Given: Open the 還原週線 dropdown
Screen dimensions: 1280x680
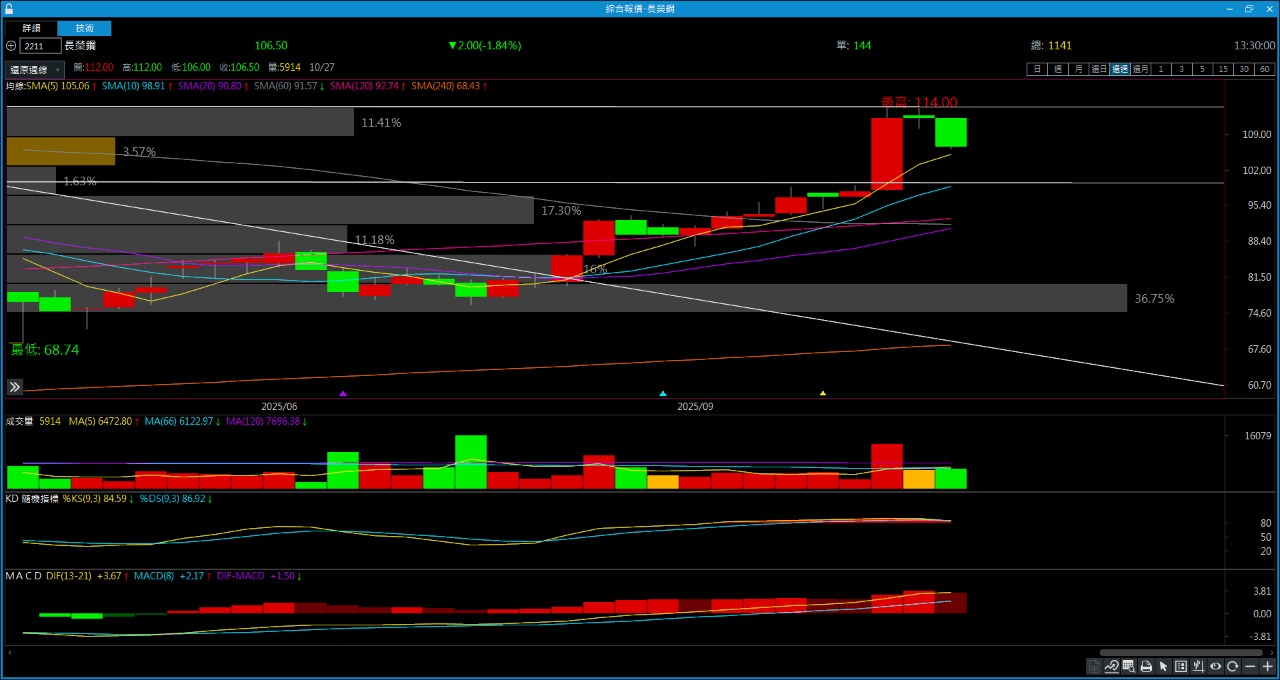Looking at the screenshot, I should [x=36, y=70].
